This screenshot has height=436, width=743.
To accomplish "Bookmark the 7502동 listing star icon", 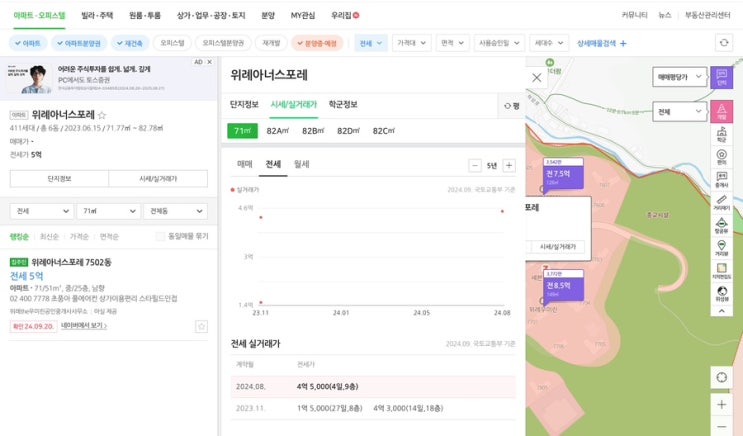I will (x=201, y=326).
